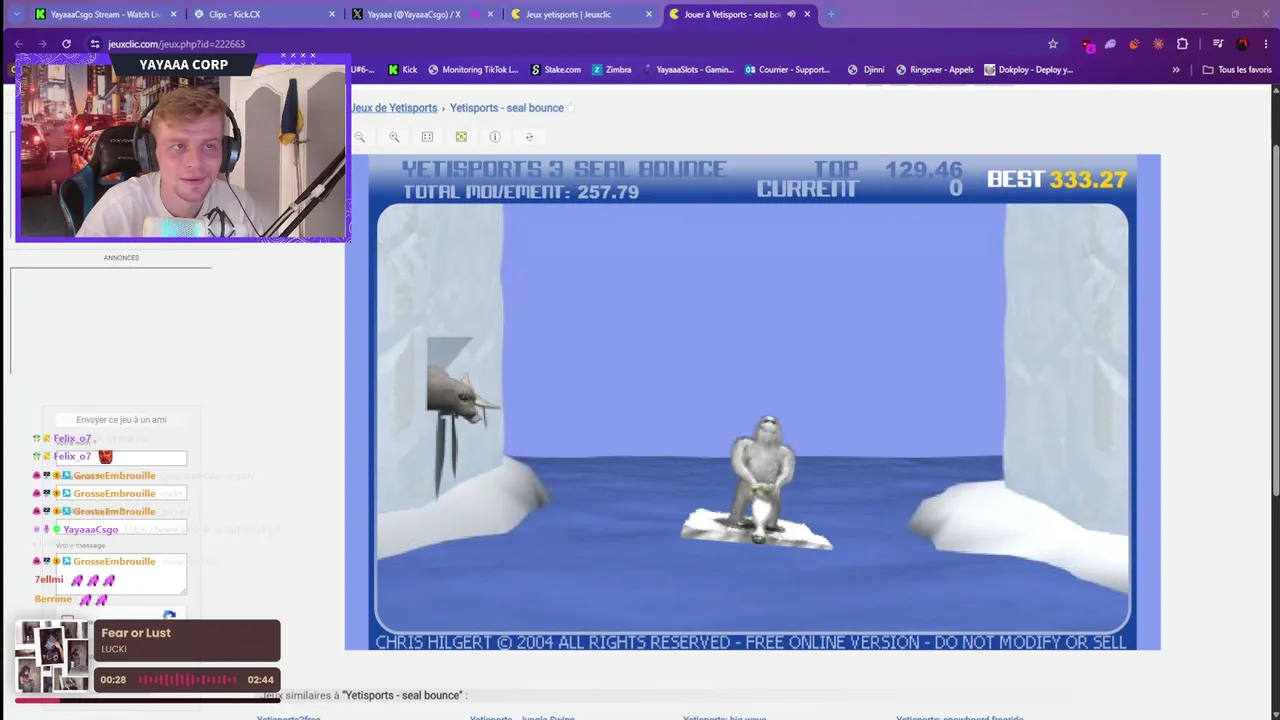
Task: Open the Courrier - Support bookmark
Action: click(x=787, y=70)
